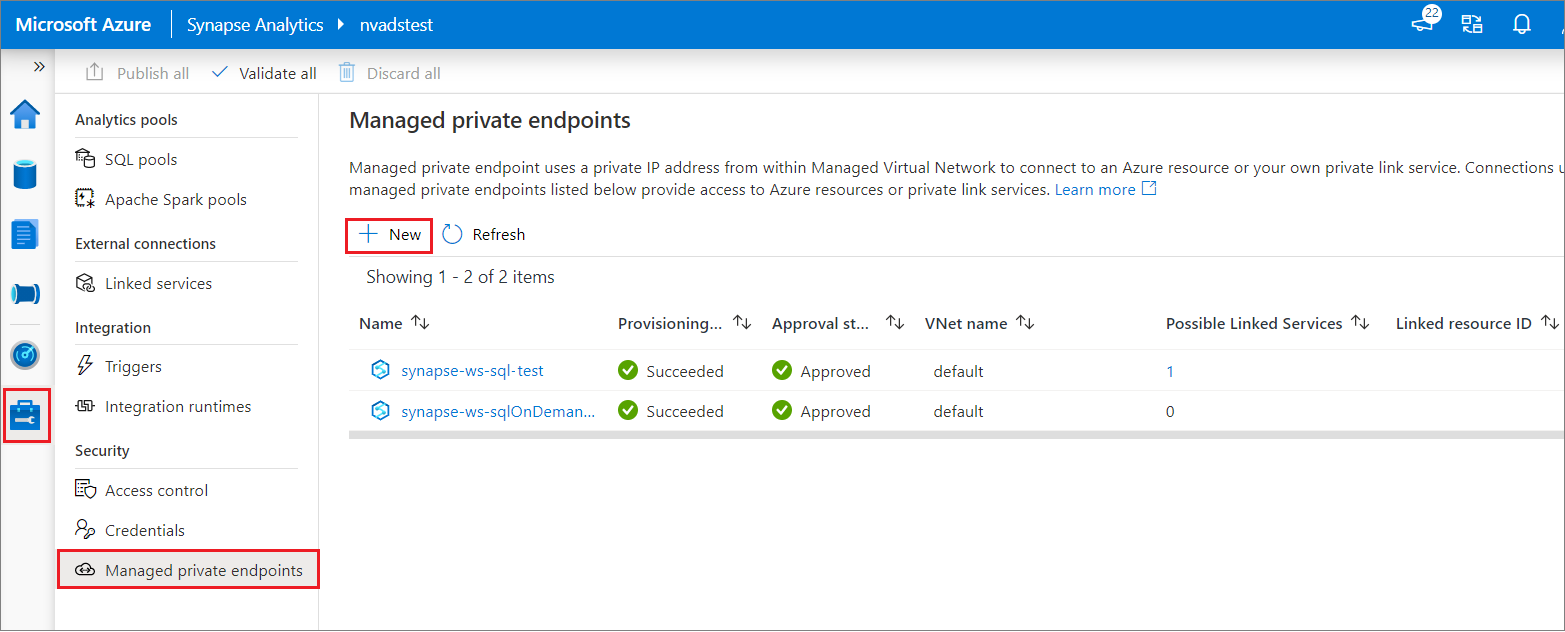Open the Home hub in the sidebar
Image resolution: width=1565 pixels, height=632 pixels.
(x=24, y=114)
